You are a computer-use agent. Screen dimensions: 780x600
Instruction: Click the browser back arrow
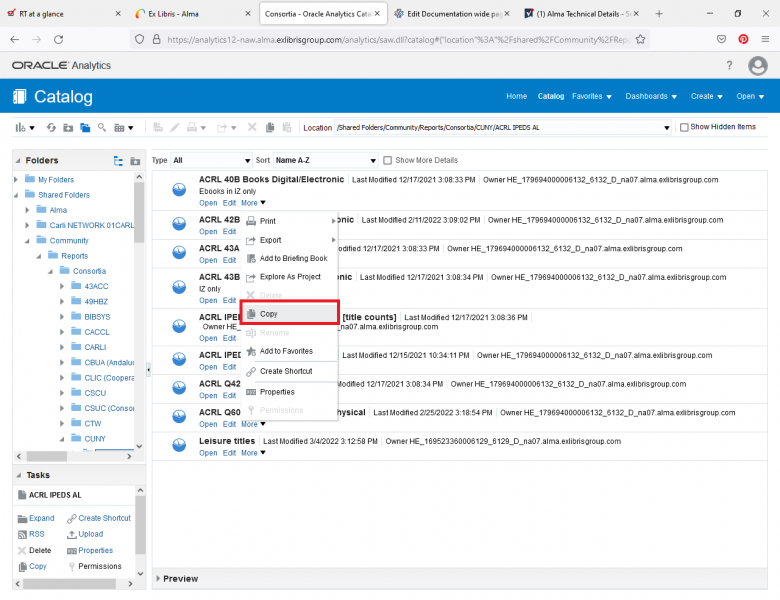(15, 39)
